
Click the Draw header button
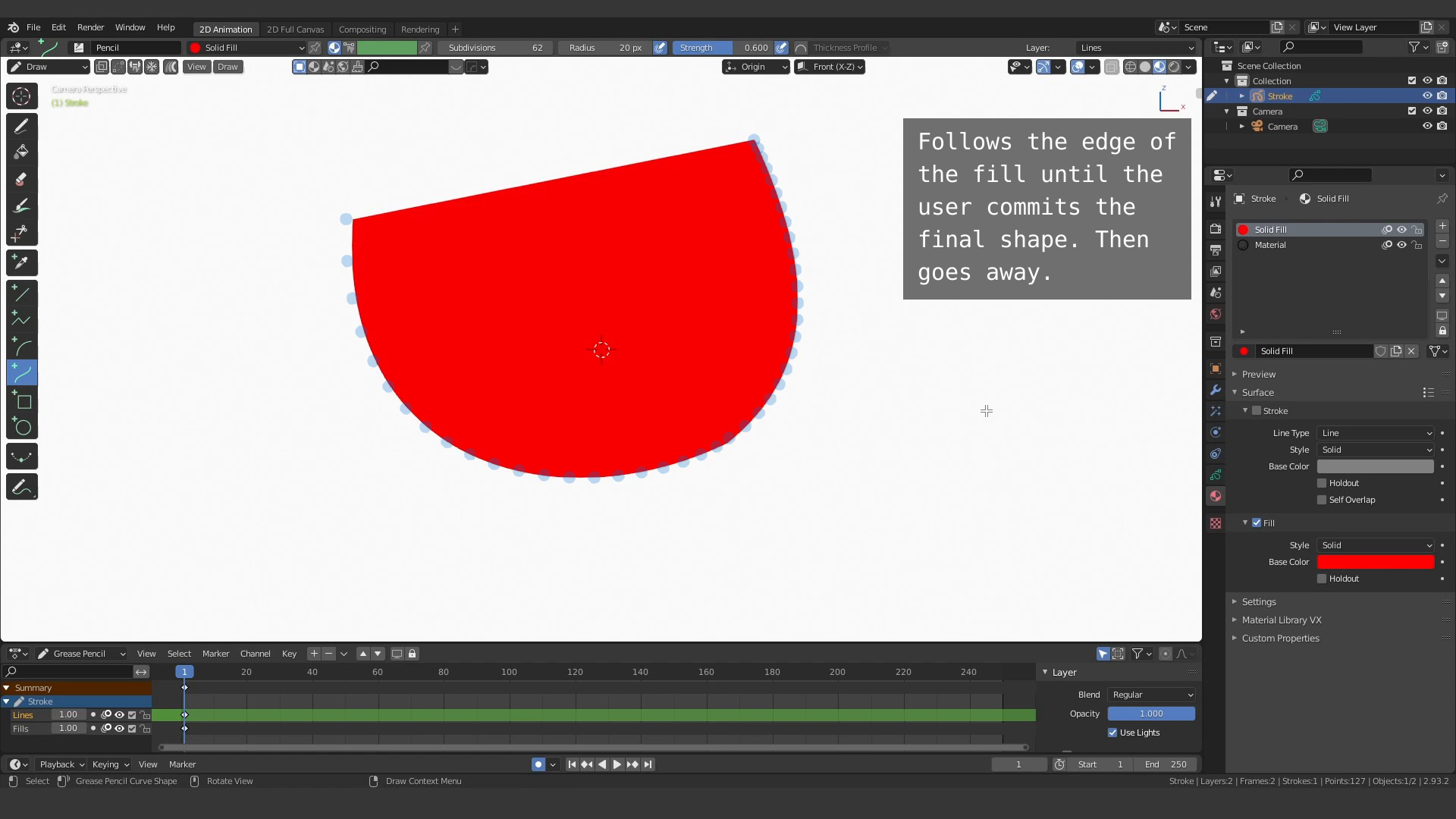(x=227, y=67)
